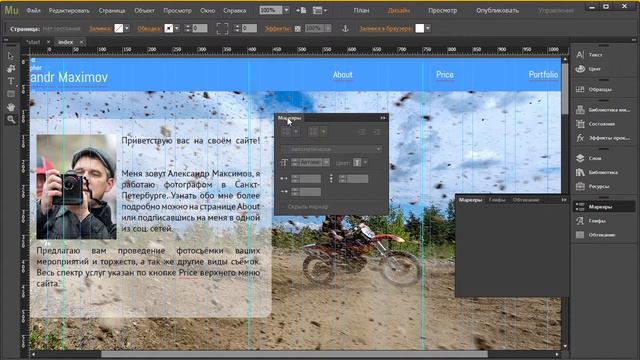This screenshot has height=360, width=640.
Task: Open the opacity percentage dropdown arrow
Action: [x=328, y=28]
